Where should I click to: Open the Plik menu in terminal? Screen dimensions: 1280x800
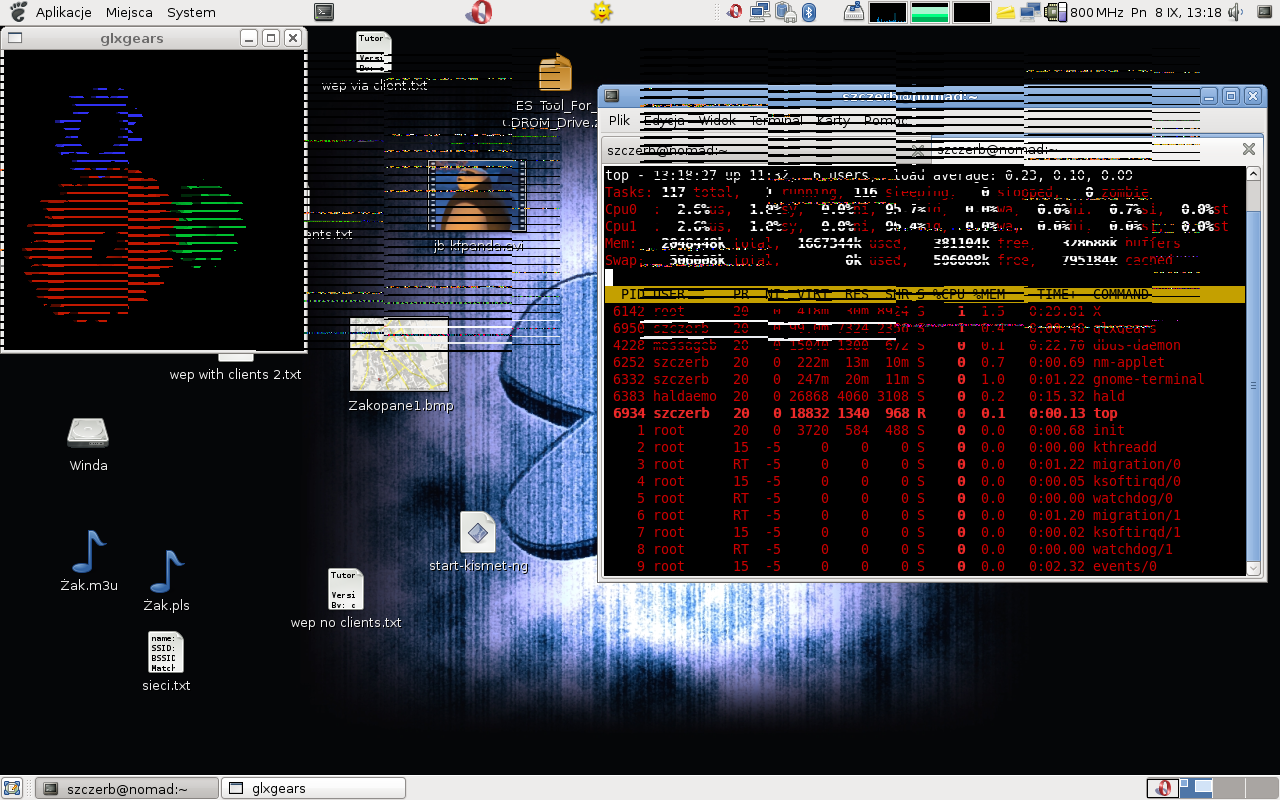[x=619, y=120]
